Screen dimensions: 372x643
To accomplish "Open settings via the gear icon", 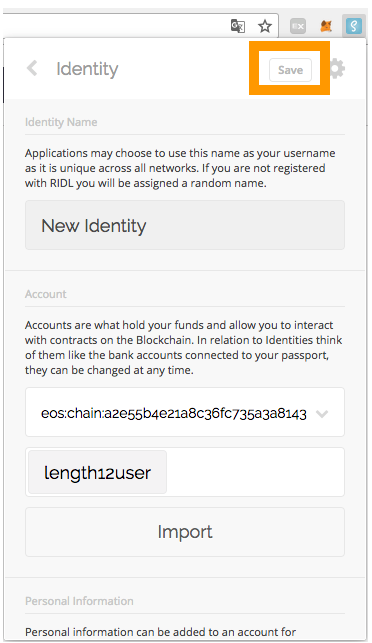I will click(338, 68).
